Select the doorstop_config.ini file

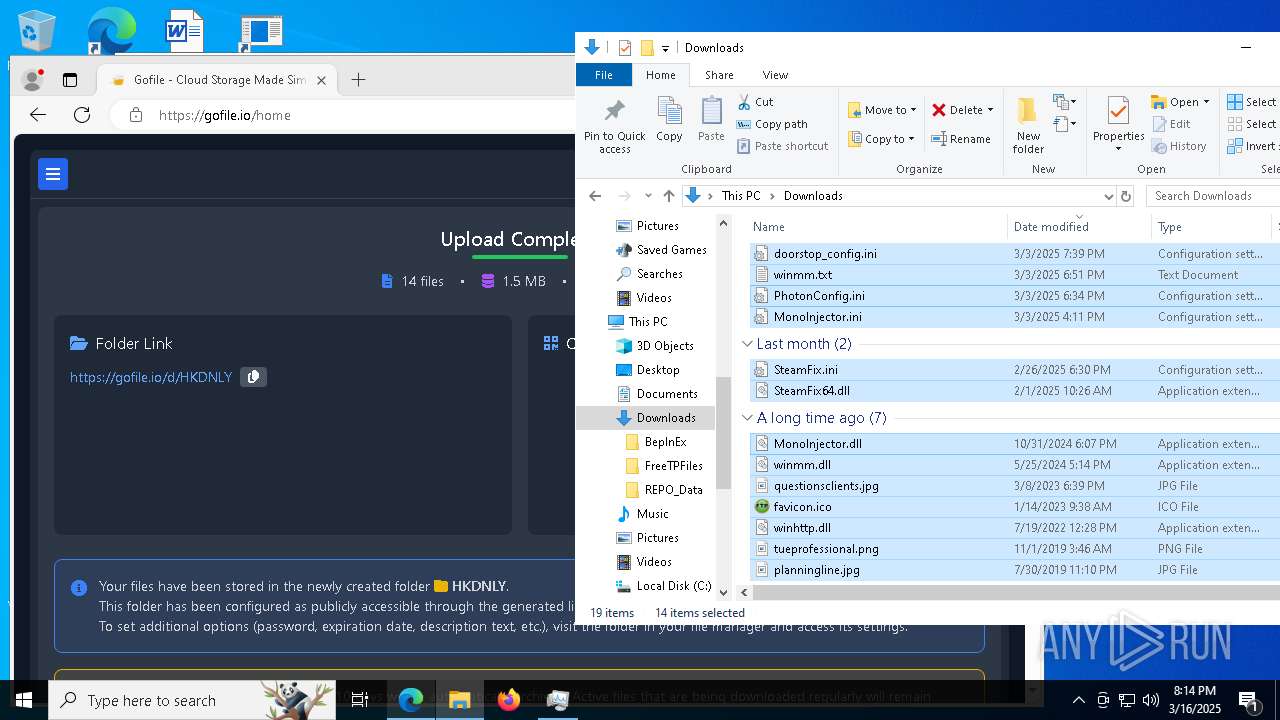point(825,254)
